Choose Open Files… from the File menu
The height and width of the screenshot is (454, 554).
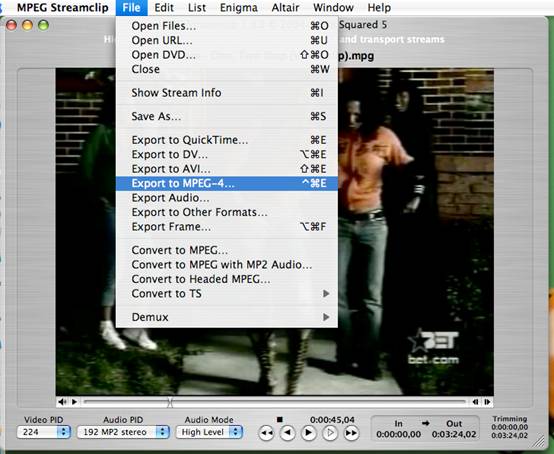[226, 26]
